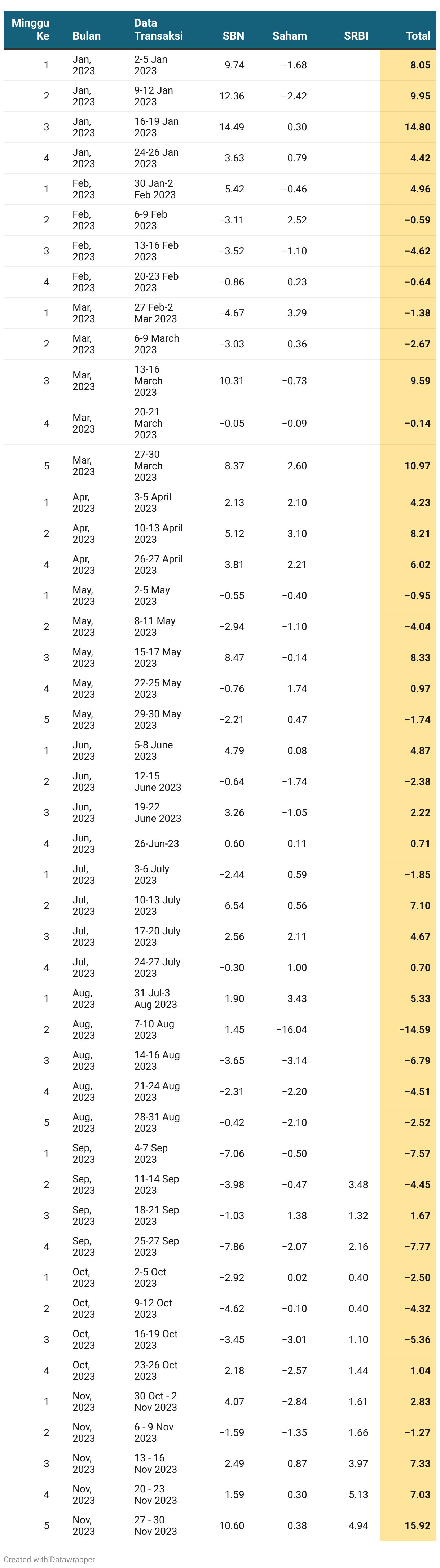Select the SBN value 14.49
Image resolution: width=440 pixels, height=1568 pixels.
pyautogui.click(x=232, y=127)
